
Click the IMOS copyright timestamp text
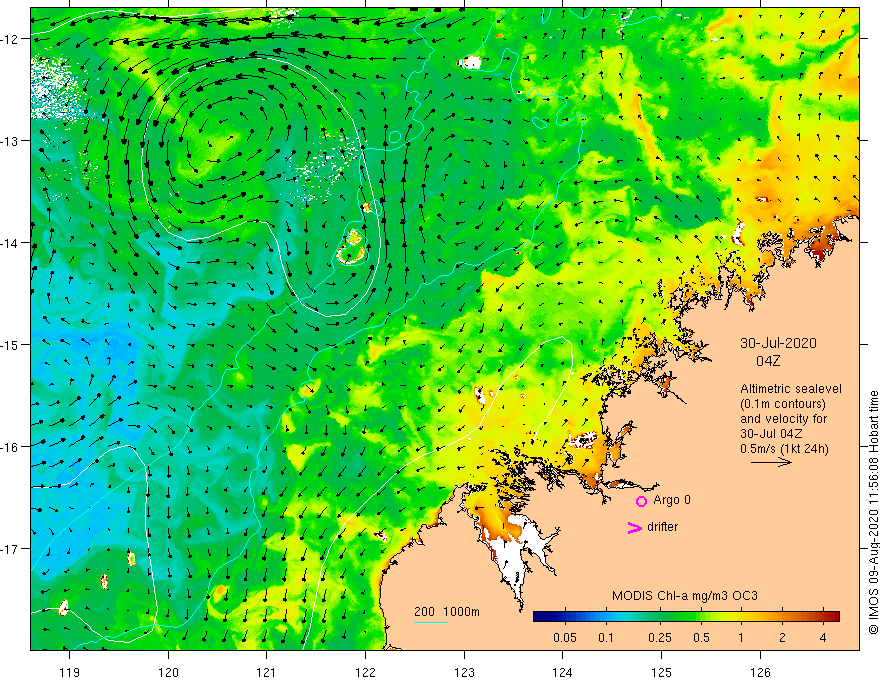pos(873,512)
